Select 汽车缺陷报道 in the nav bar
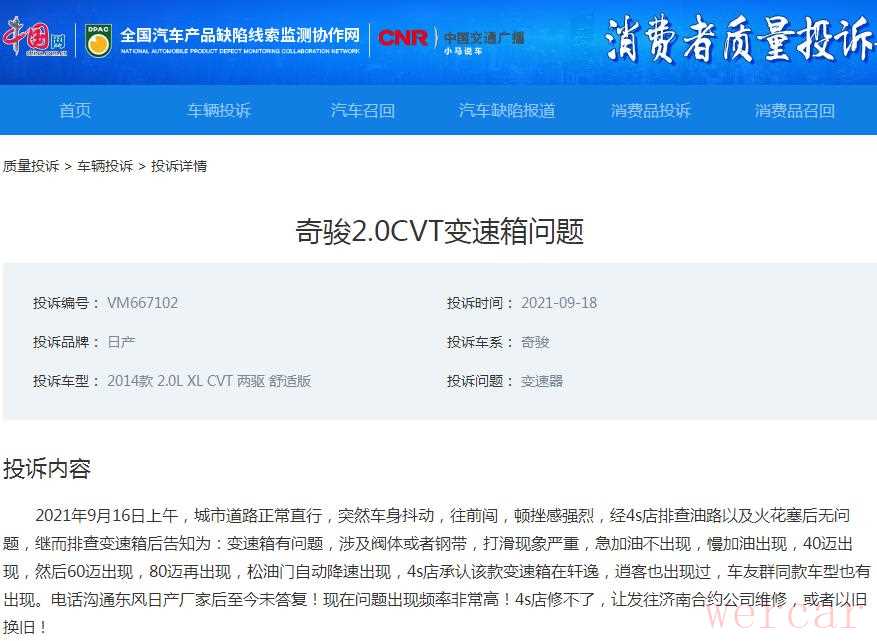The height and width of the screenshot is (641, 877). point(507,110)
